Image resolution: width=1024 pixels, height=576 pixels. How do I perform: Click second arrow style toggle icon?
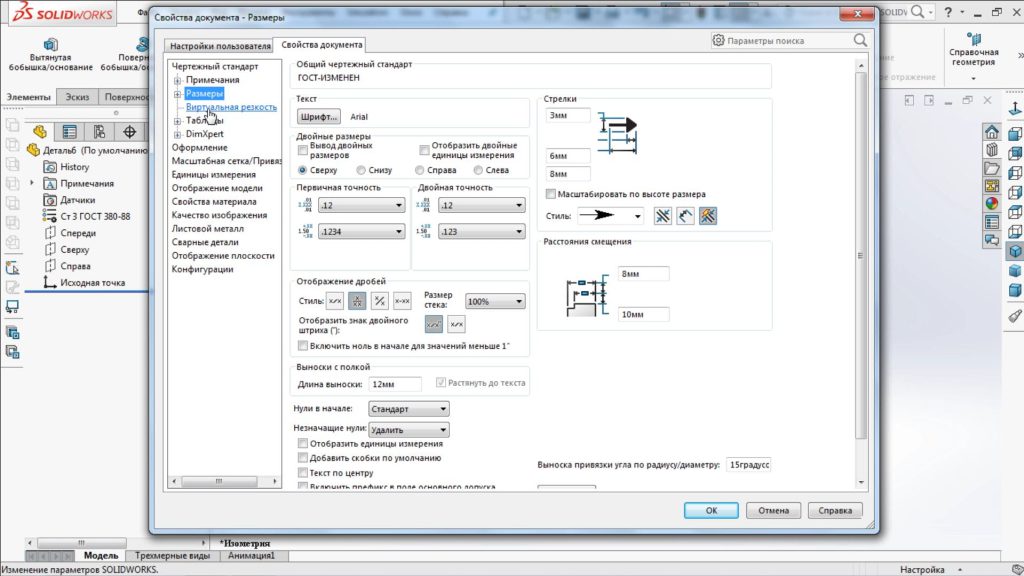tap(685, 216)
